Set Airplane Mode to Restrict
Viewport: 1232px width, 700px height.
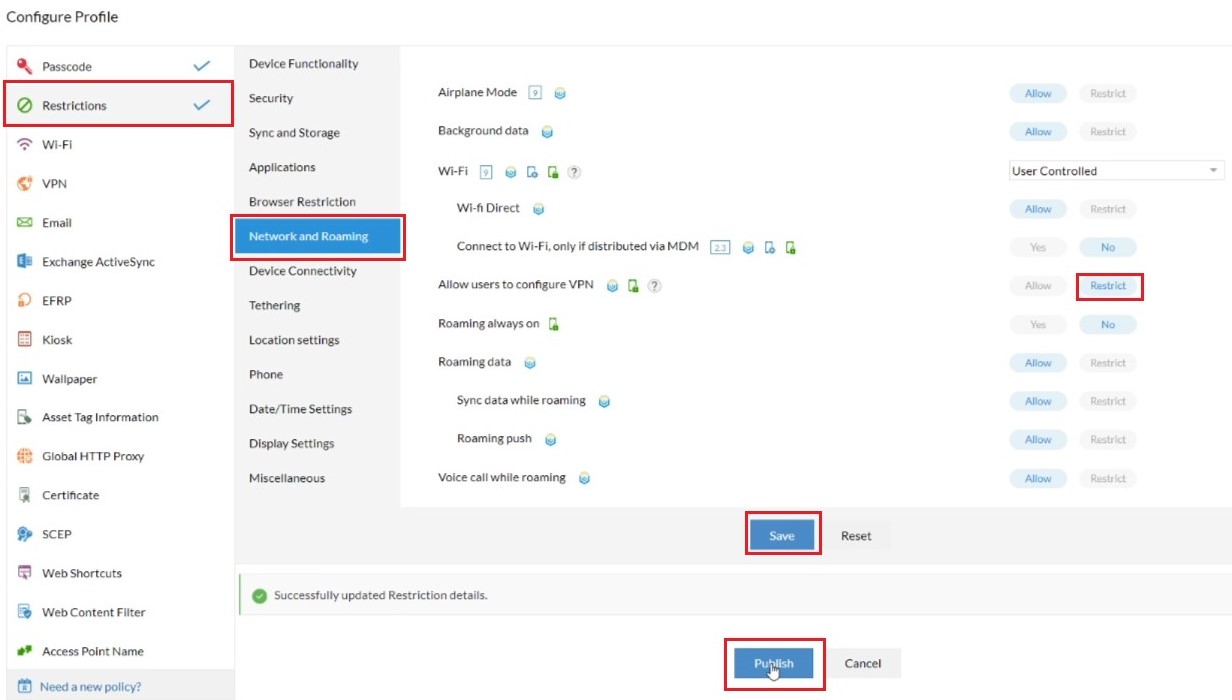coord(1108,94)
